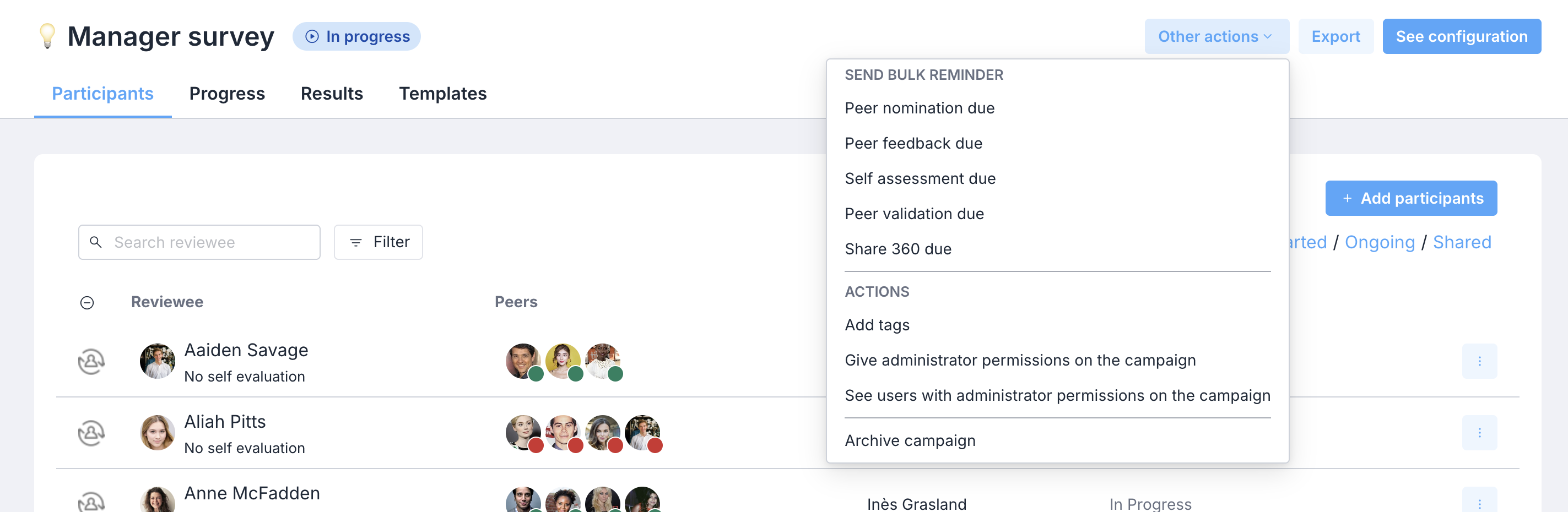Open the three-dot menu for Aaiden Savage
1568x512 pixels.
click(1479, 361)
